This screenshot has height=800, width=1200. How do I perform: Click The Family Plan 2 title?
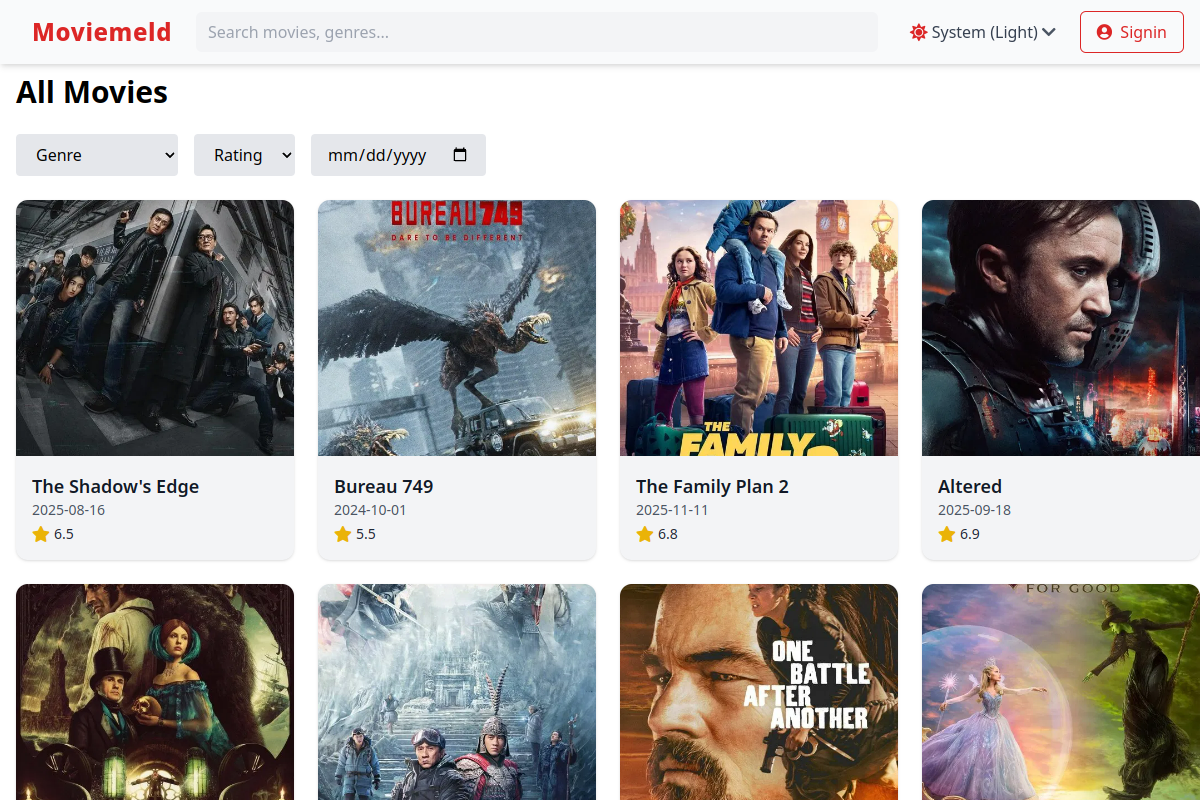point(712,486)
